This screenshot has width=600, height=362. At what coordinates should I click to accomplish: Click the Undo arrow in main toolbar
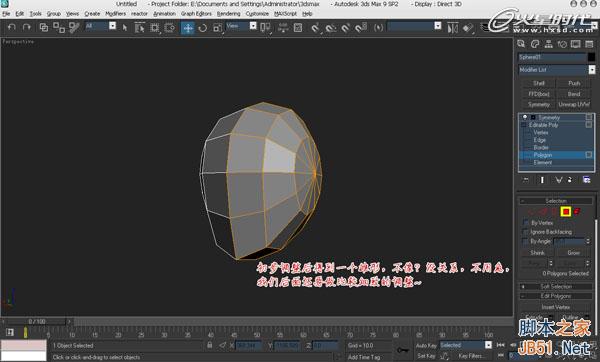(x=11, y=27)
